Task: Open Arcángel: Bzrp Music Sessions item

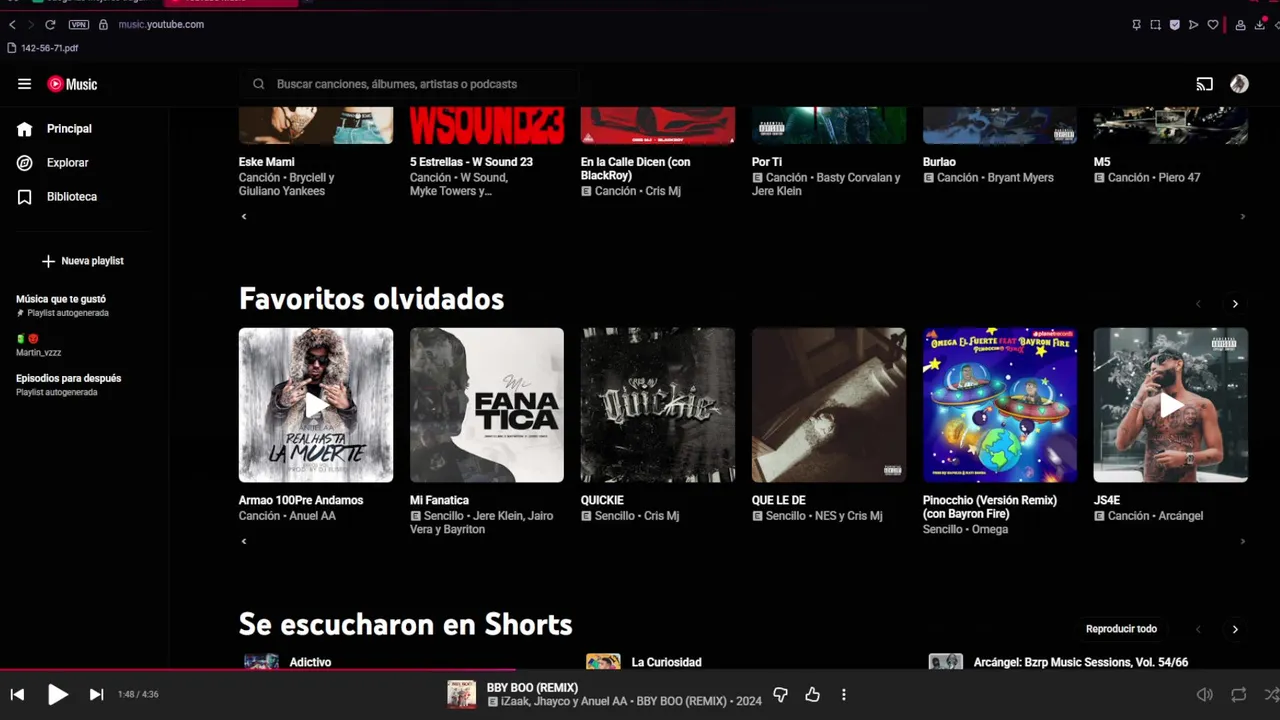Action: [1081, 662]
